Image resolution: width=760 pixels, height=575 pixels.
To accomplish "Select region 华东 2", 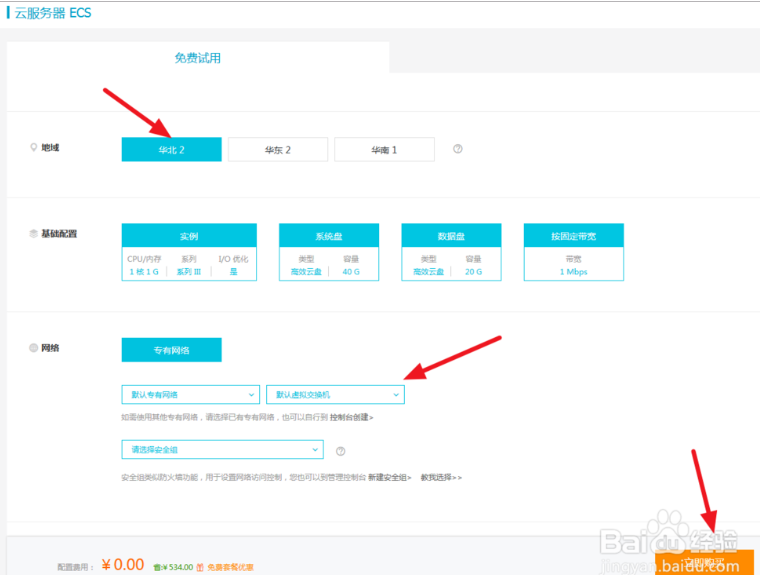I will (x=278, y=149).
